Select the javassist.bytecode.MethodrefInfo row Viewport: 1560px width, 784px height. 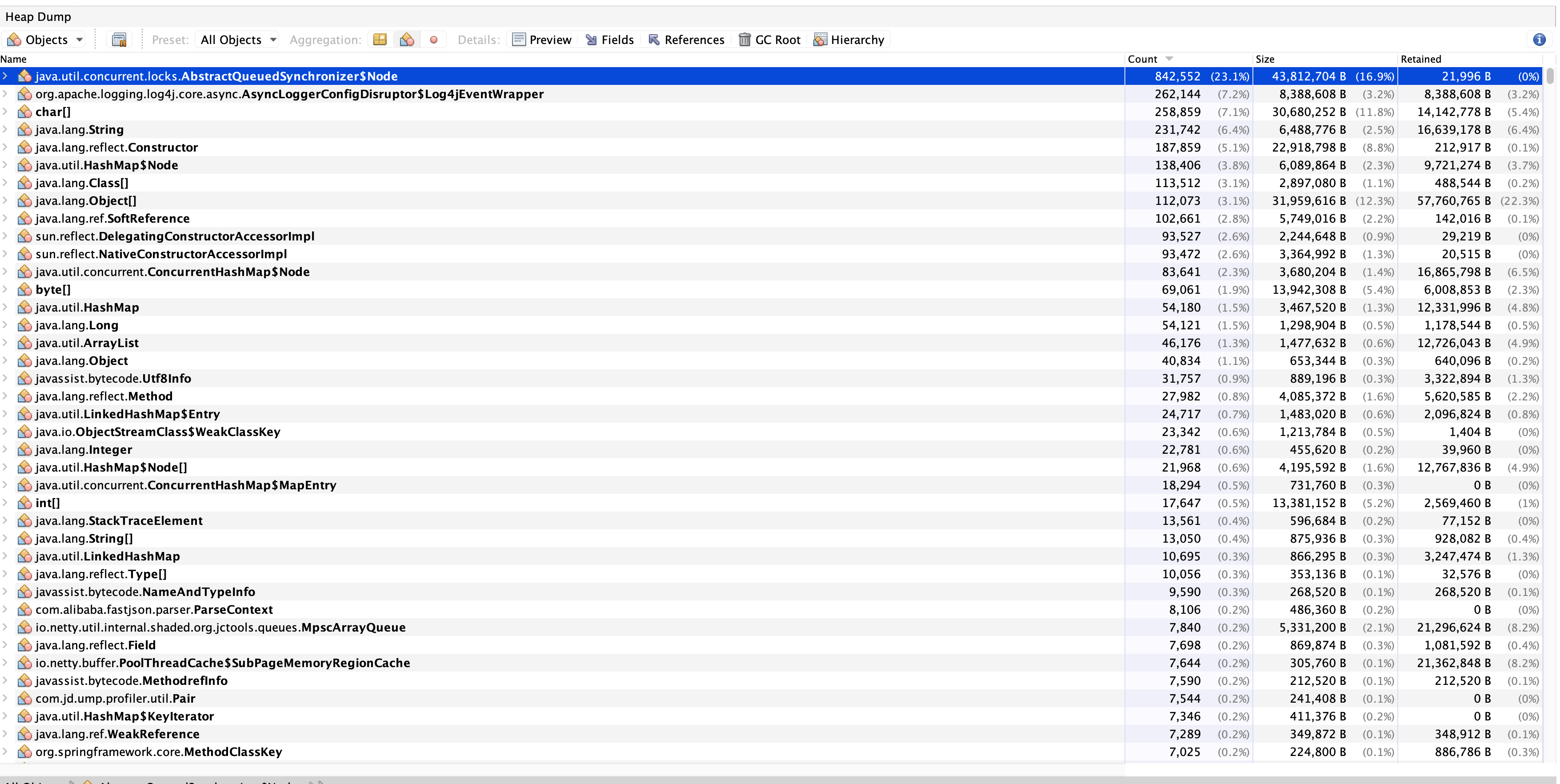[x=772, y=680]
